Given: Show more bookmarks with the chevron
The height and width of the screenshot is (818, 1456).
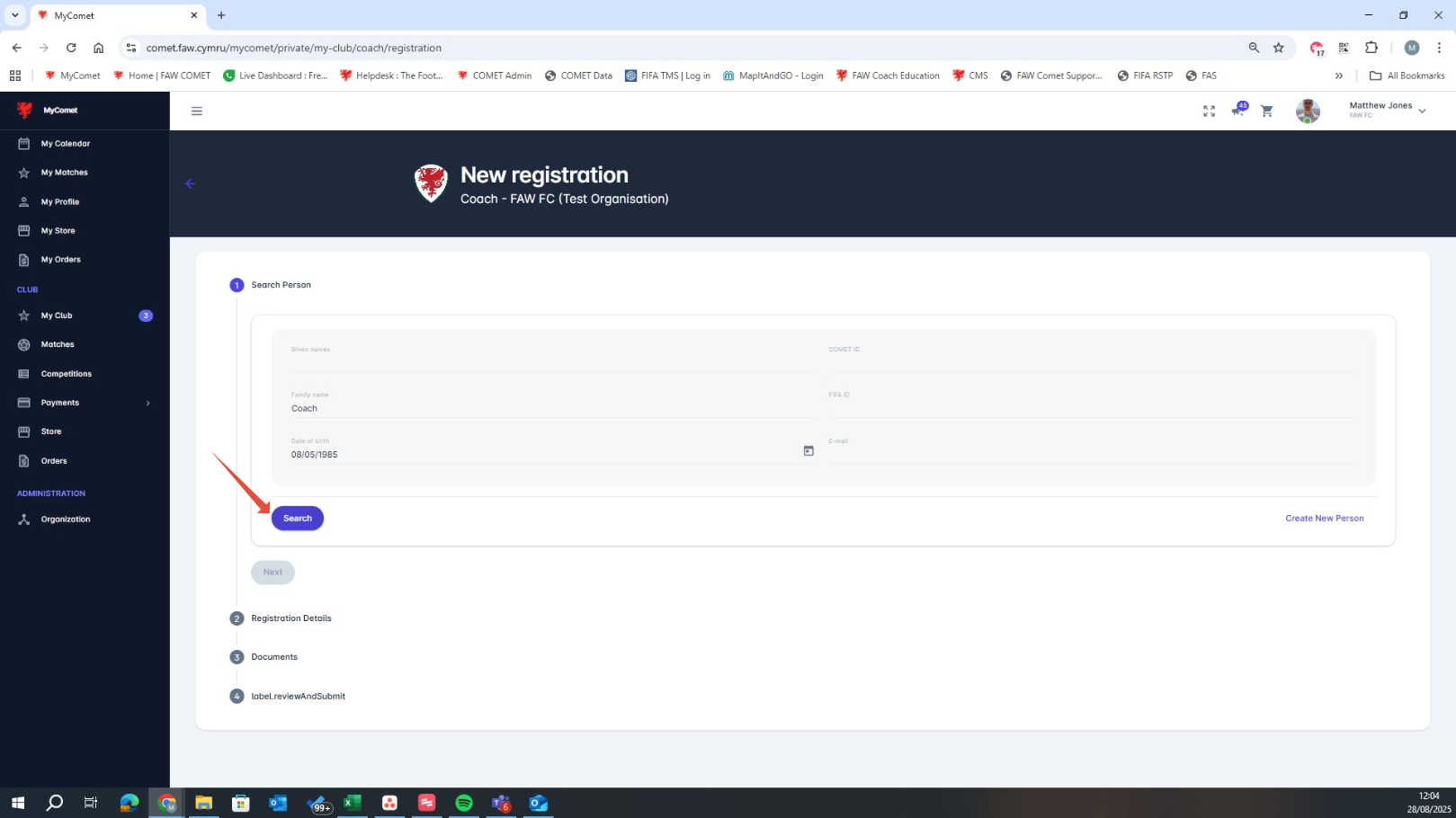Looking at the screenshot, I should tap(1339, 76).
